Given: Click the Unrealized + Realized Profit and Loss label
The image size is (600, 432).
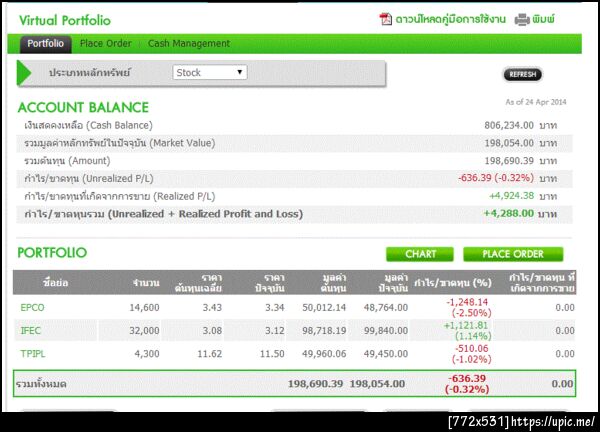Looking at the screenshot, I should [163, 214].
